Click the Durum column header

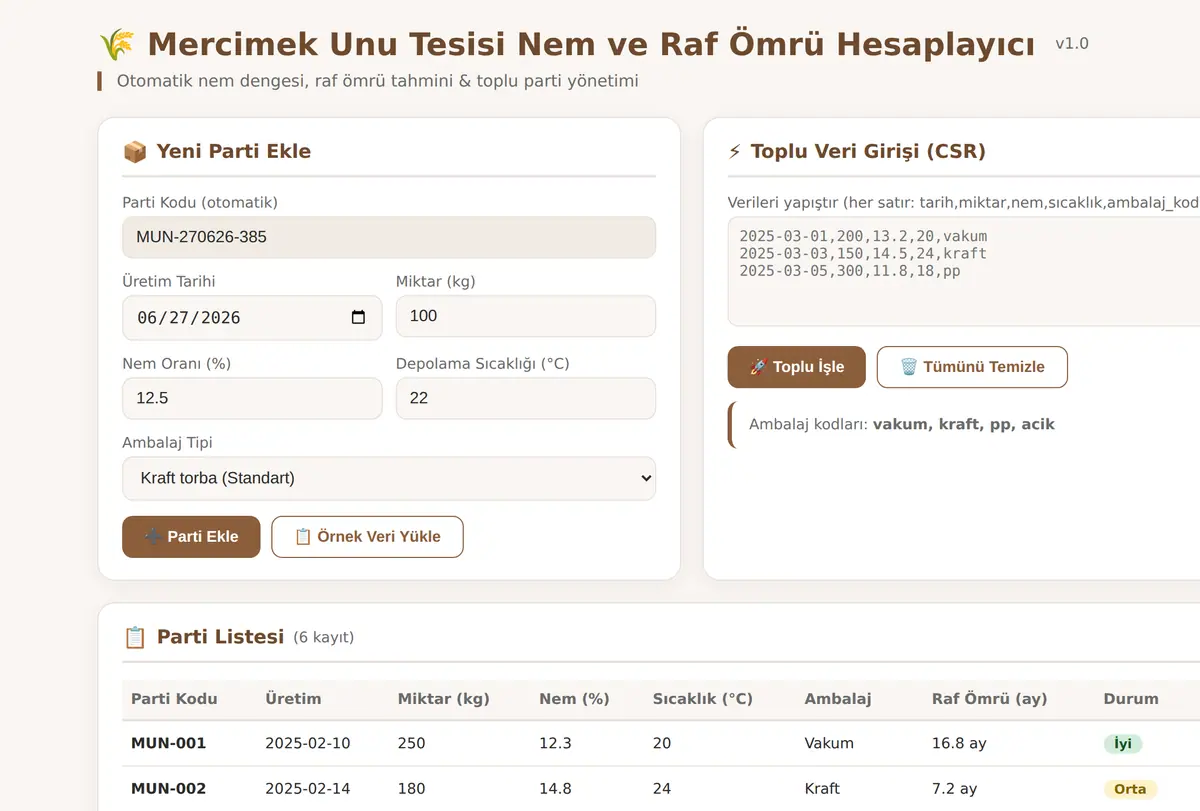1131,699
